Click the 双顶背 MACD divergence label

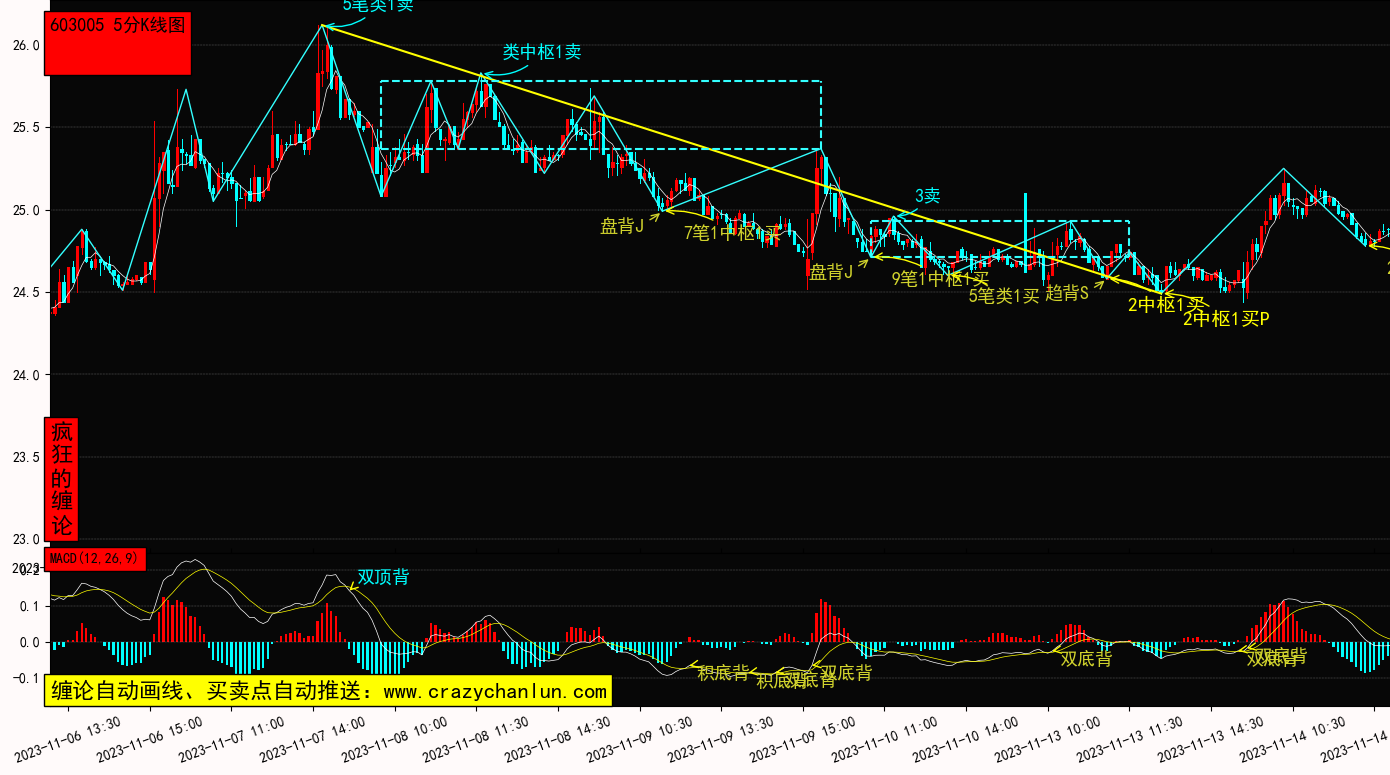tap(383, 577)
